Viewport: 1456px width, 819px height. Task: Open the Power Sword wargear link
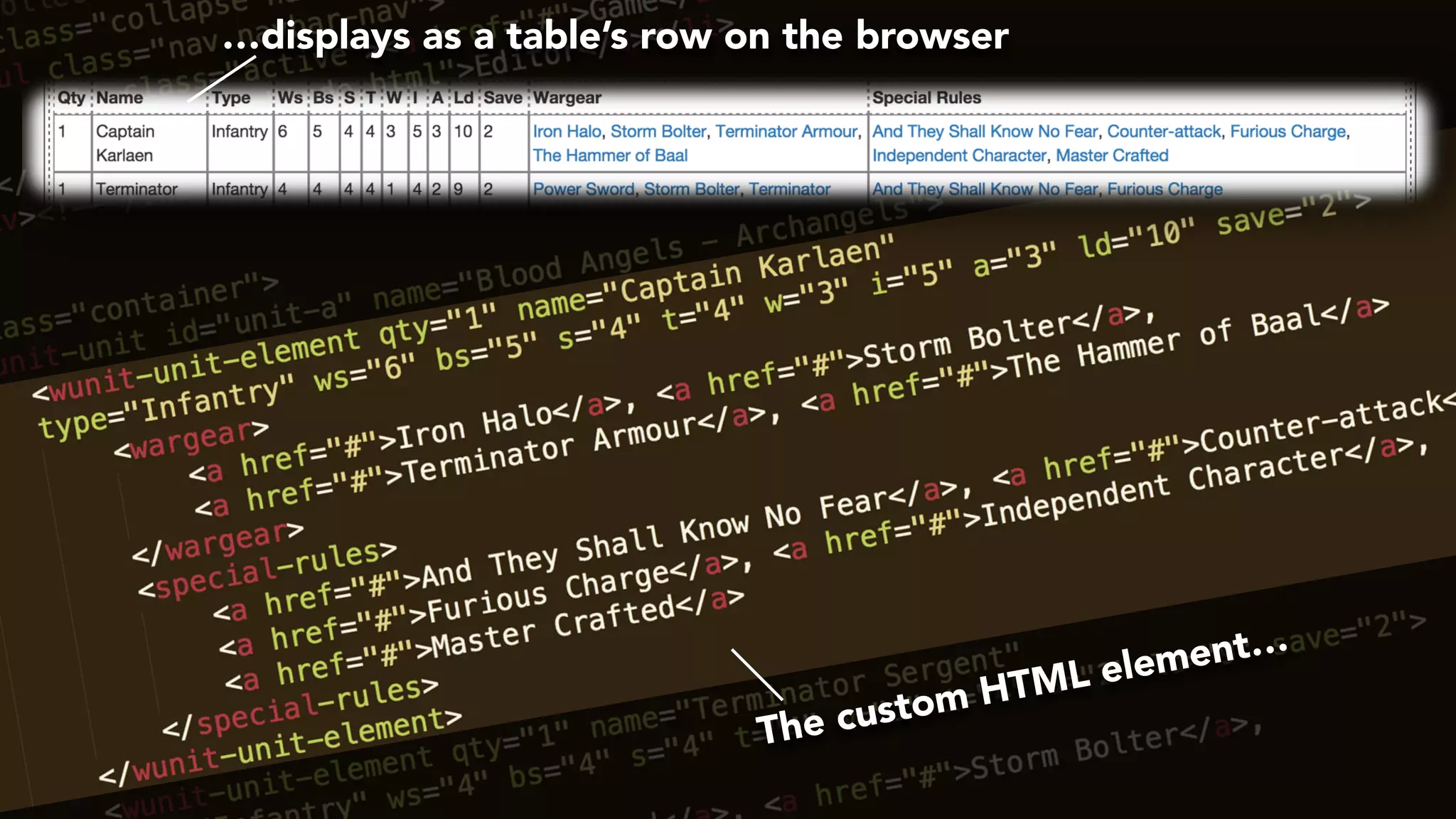tap(584, 189)
